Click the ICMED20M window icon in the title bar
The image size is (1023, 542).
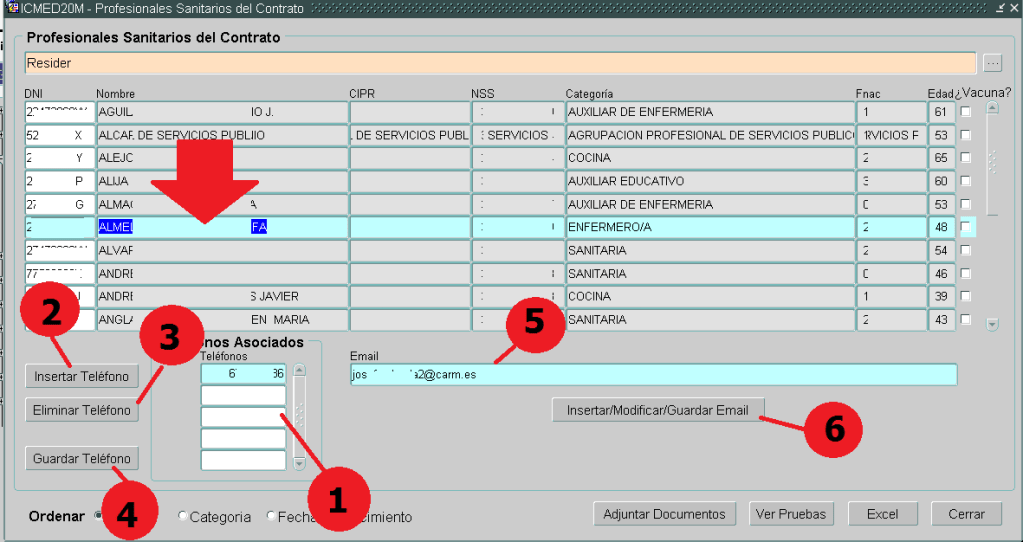(x=12, y=8)
